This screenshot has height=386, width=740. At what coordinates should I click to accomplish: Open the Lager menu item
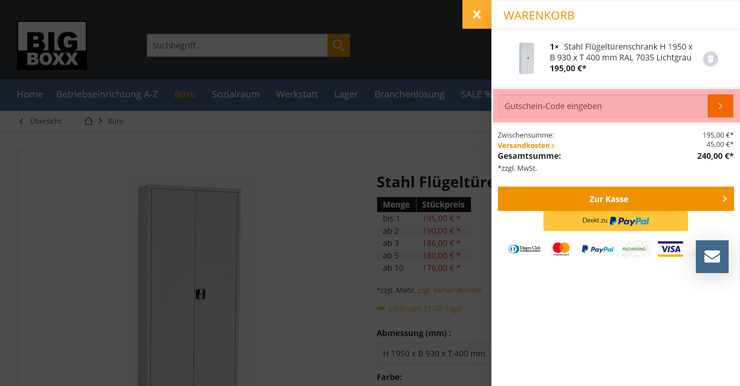pos(346,94)
